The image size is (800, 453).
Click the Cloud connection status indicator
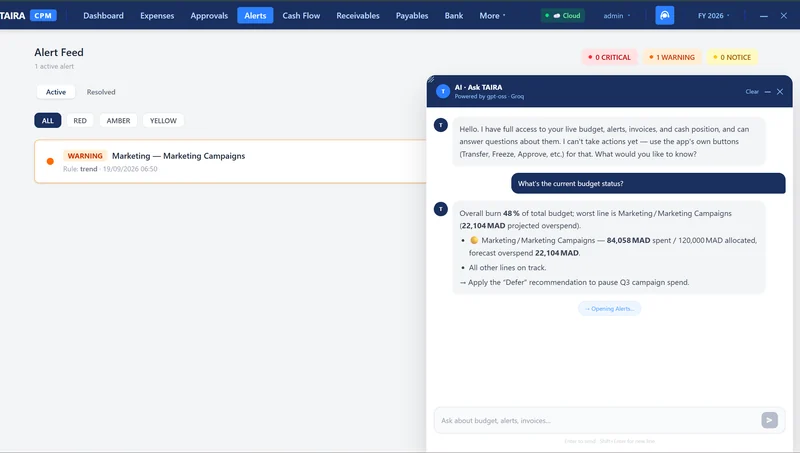[x=563, y=15]
